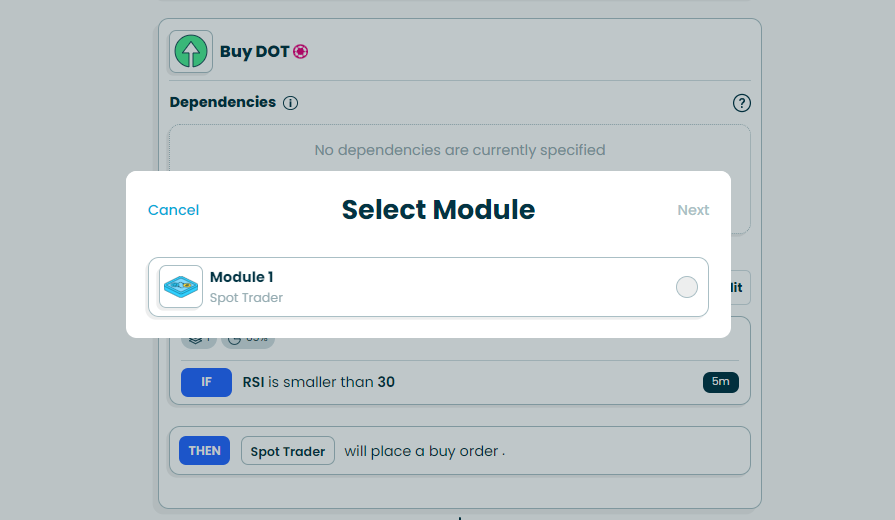Click the green Buy arrow icon

[x=190, y=52]
